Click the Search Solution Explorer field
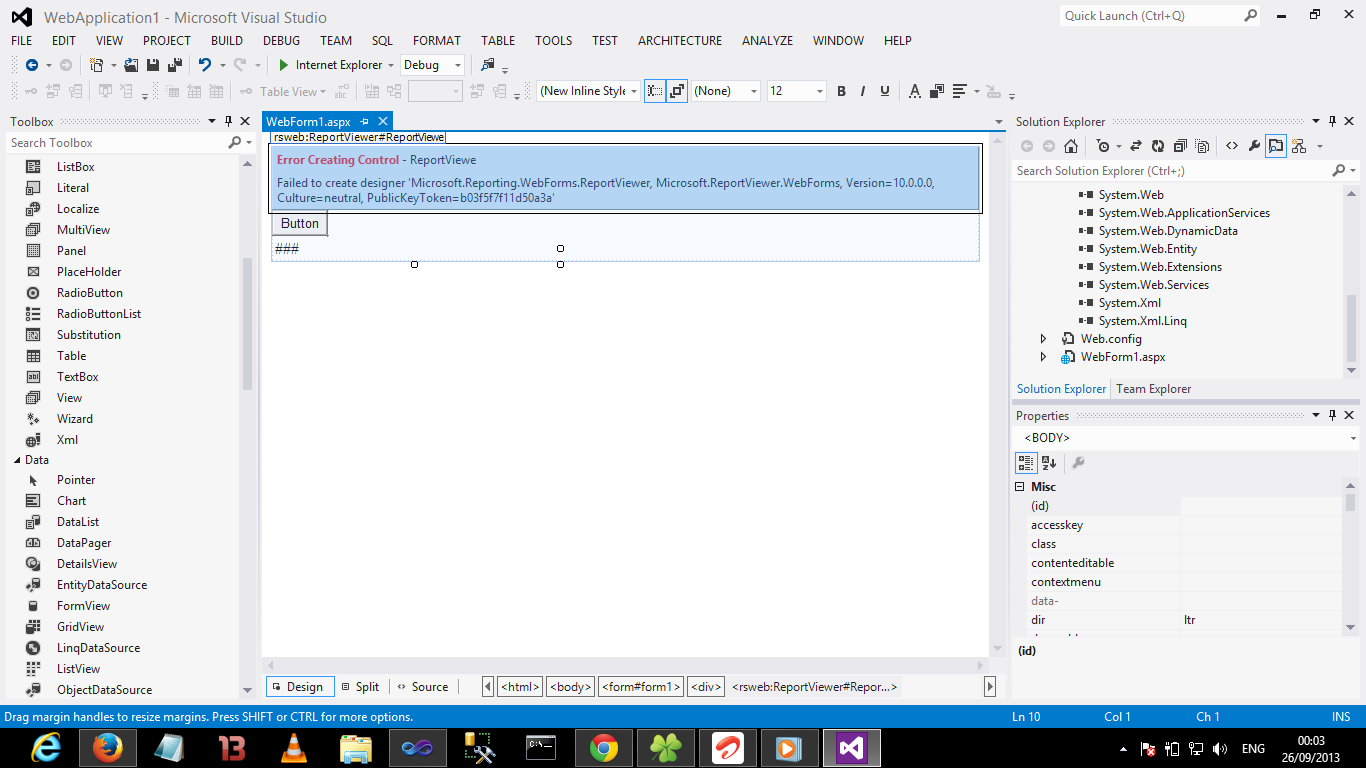Viewport: 1366px width, 768px height. [1172, 171]
